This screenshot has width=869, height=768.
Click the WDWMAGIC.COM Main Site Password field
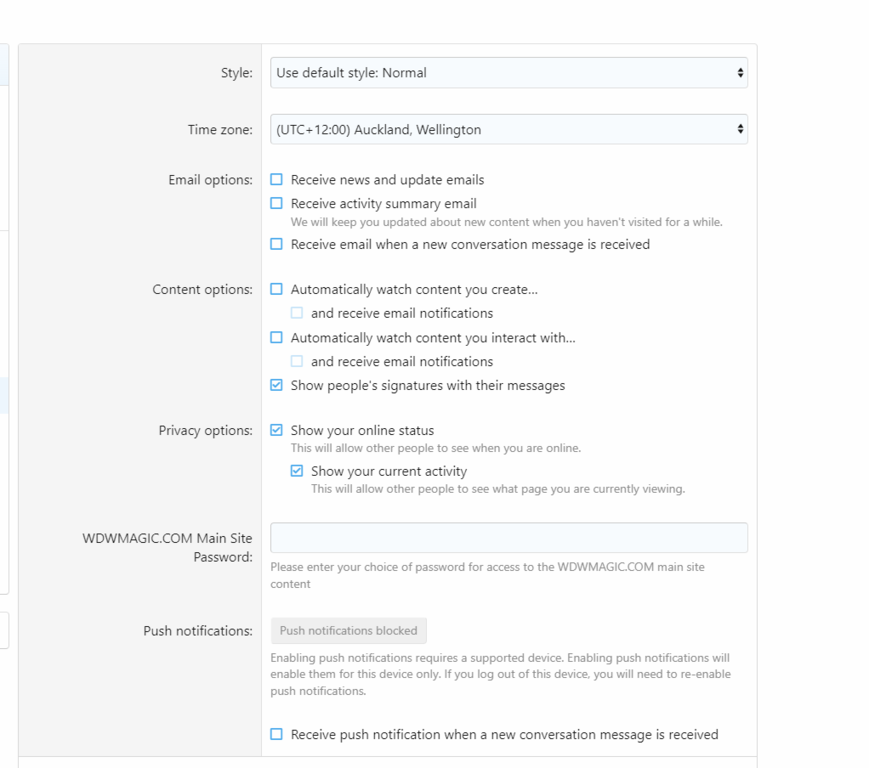[x=508, y=538]
